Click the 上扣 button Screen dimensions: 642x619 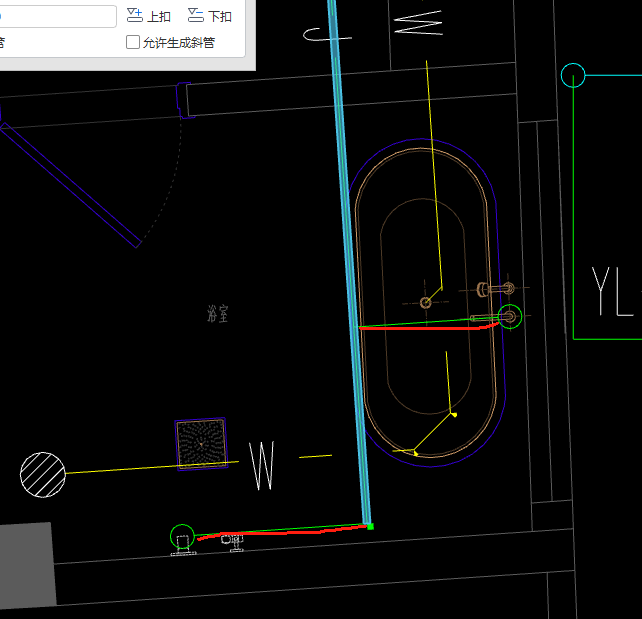149,16
